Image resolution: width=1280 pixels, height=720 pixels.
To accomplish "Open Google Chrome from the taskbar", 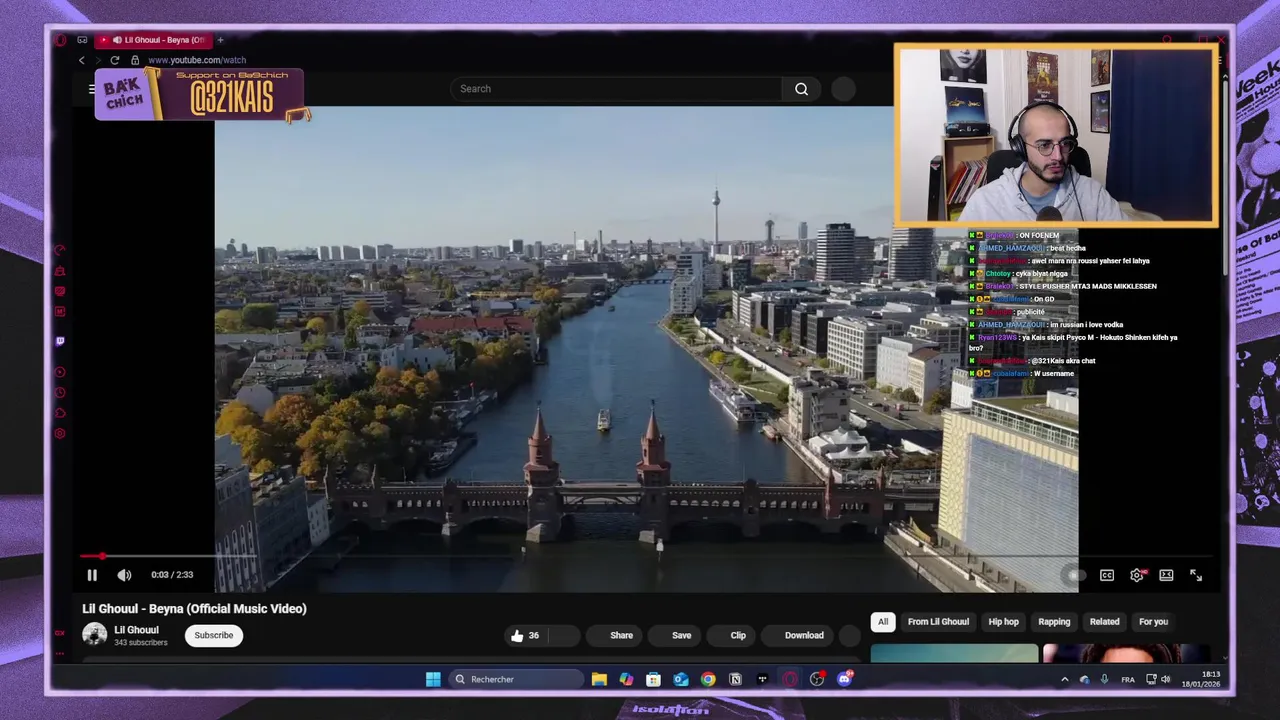I will point(708,679).
